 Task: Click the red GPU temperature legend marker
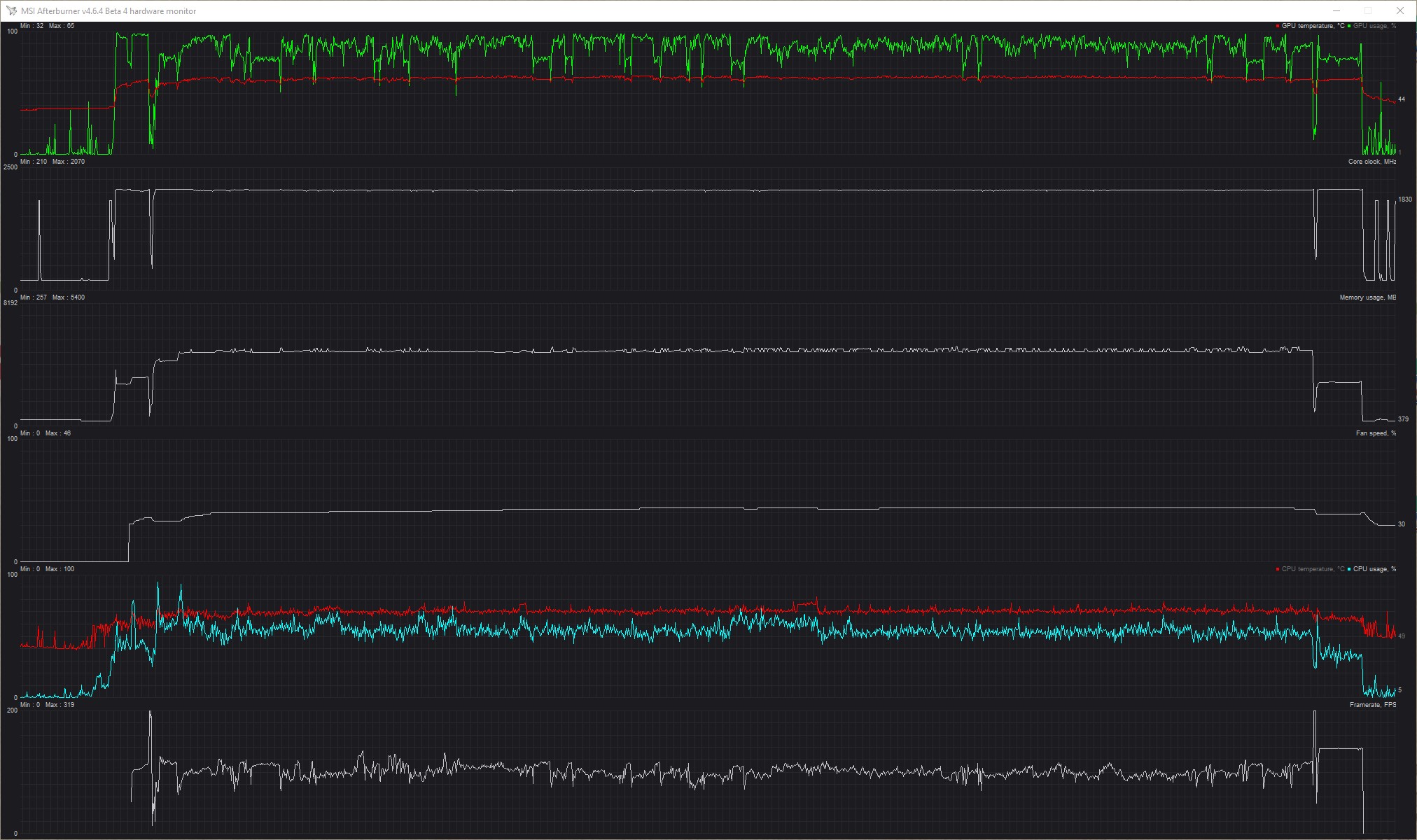pos(1278,26)
